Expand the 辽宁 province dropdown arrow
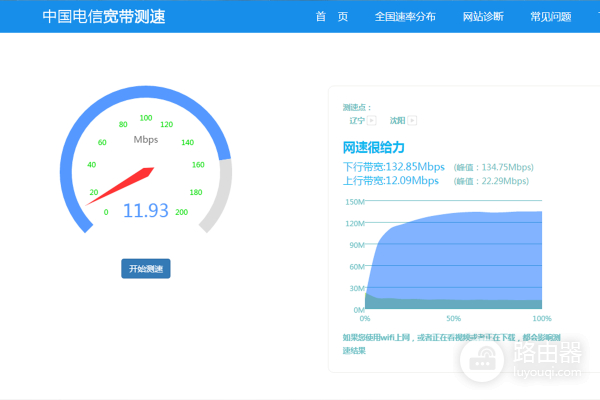The image size is (600, 400). tap(372, 121)
